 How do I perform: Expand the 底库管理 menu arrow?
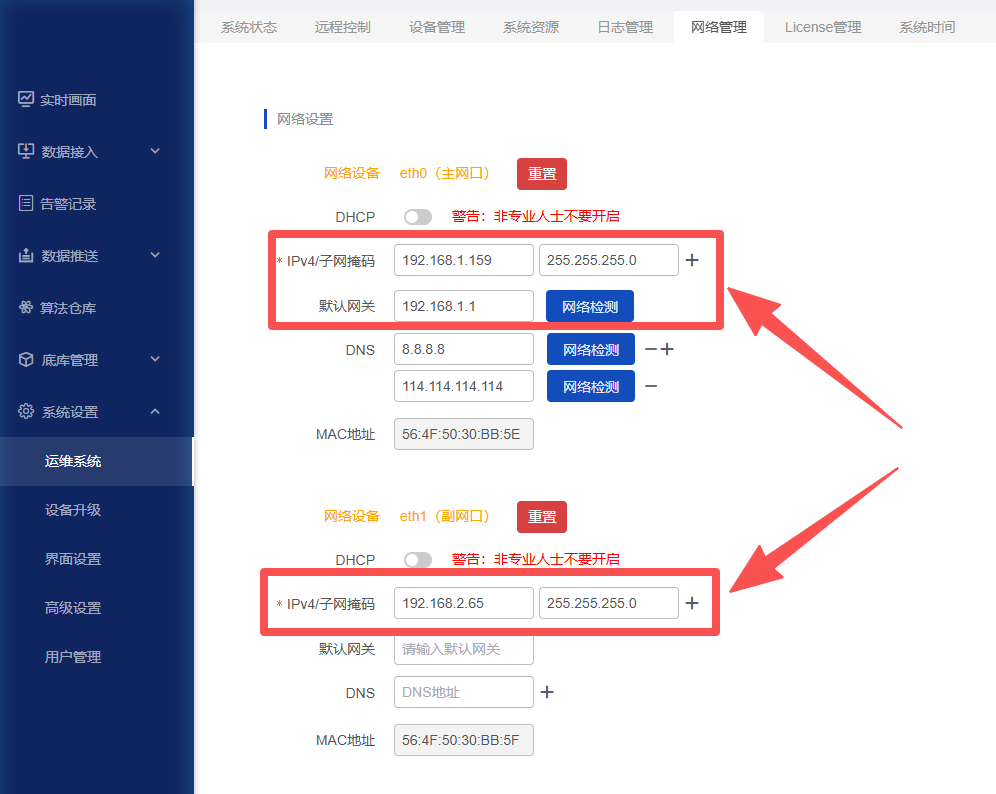click(x=155, y=359)
